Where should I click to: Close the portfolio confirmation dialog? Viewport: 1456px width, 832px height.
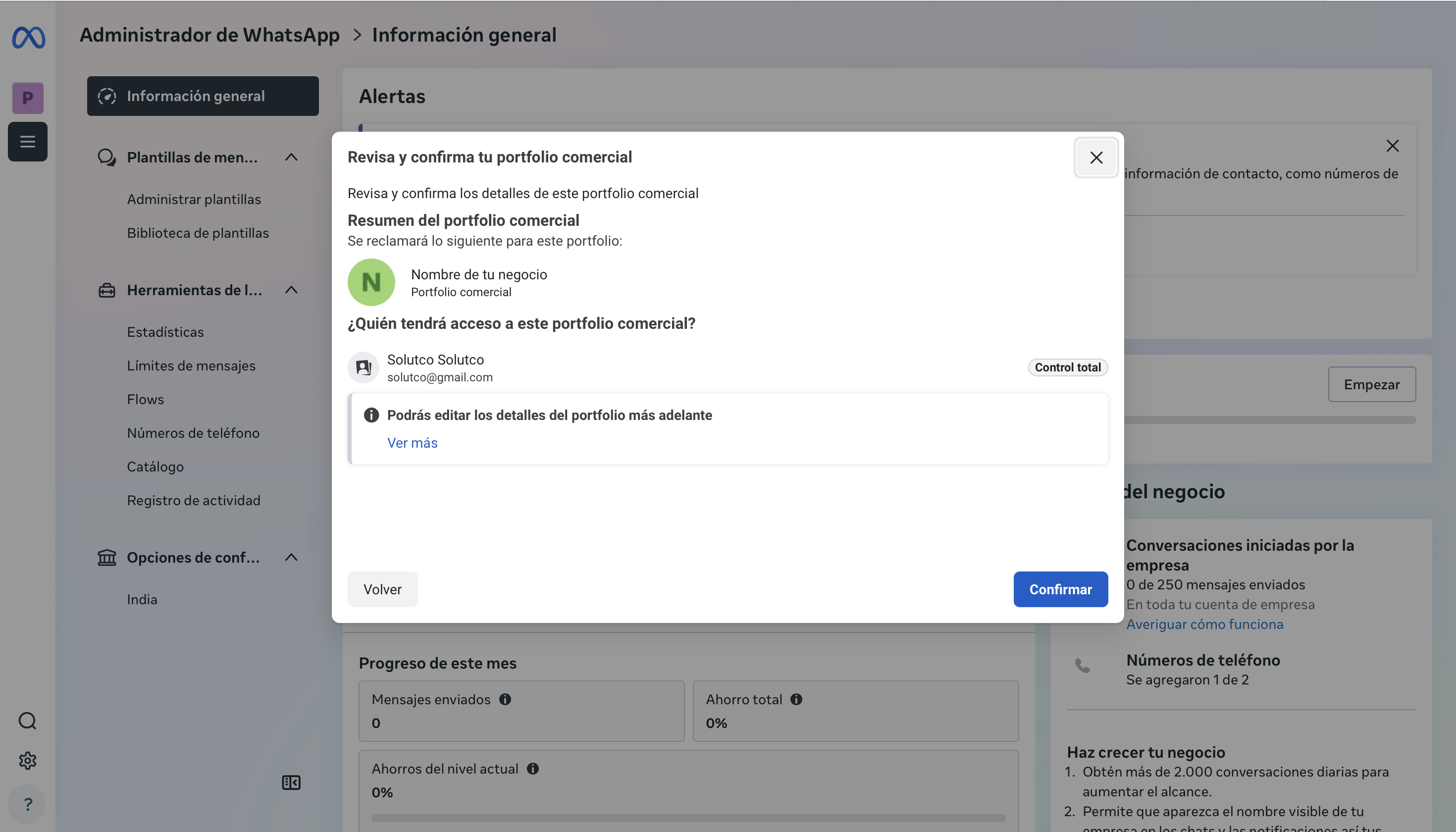pyautogui.click(x=1096, y=157)
